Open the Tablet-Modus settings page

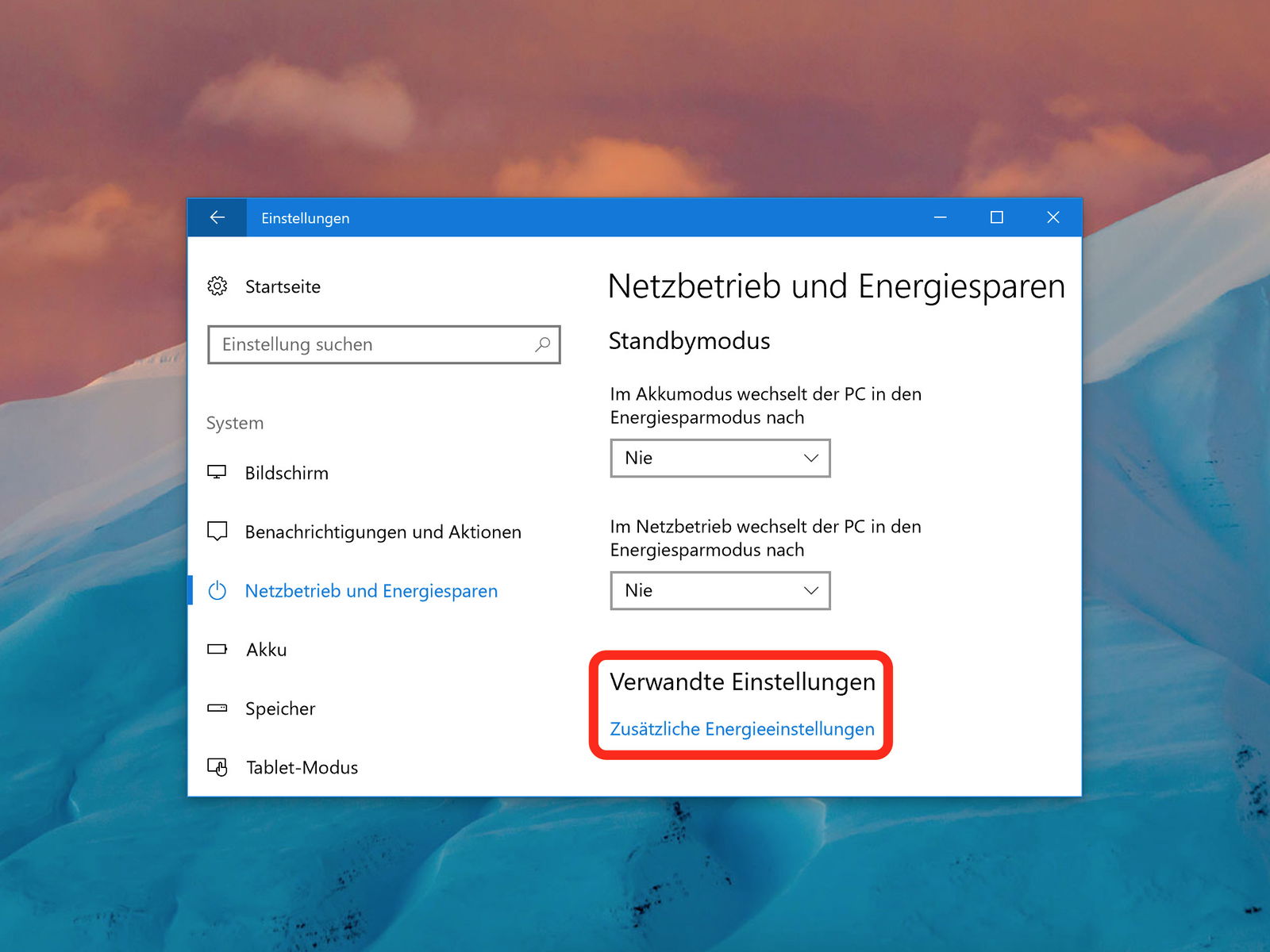[x=302, y=767]
